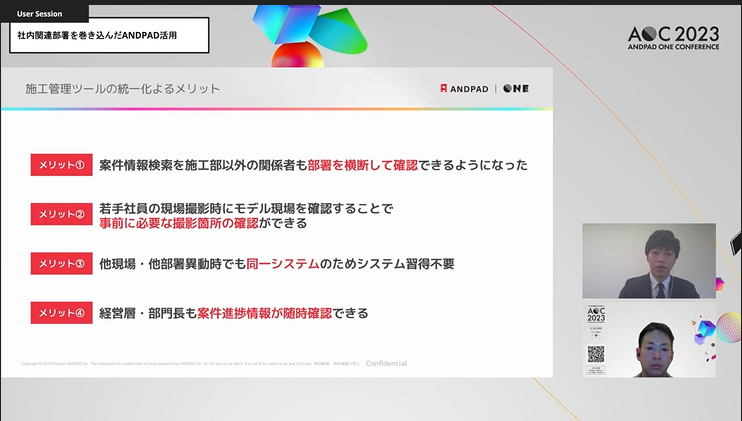This screenshot has height=421, width=742.
Task: Click the red メリット④ badge
Action: click(62, 313)
